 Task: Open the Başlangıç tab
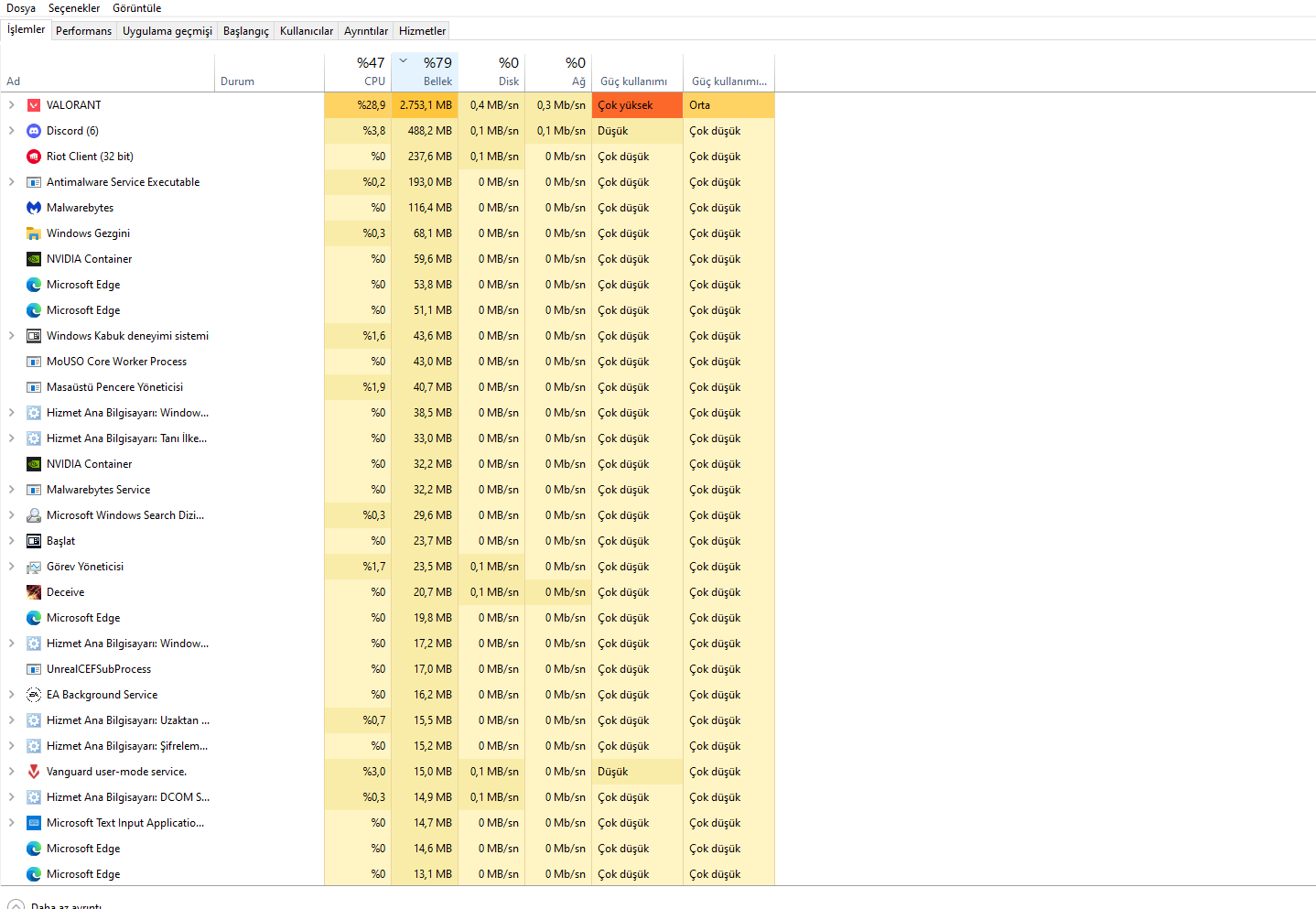coord(246,31)
